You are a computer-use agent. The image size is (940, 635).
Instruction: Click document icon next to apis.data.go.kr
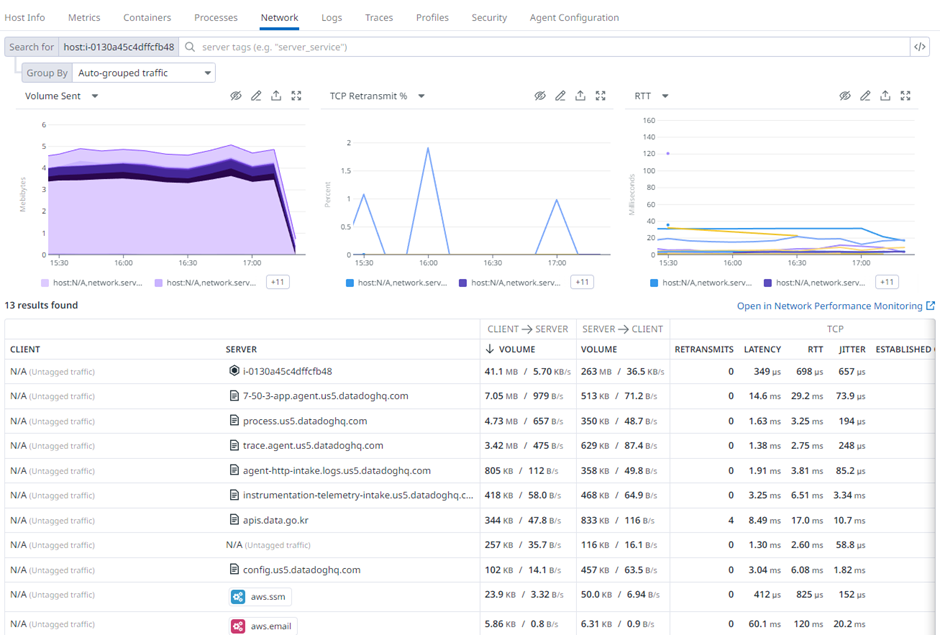(234, 520)
